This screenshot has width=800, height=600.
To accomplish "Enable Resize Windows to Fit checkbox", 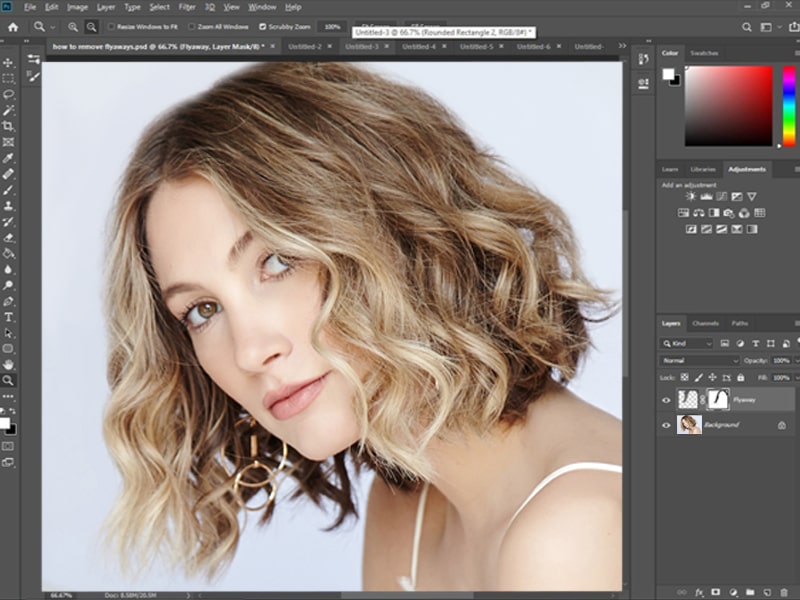I will [x=111, y=27].
